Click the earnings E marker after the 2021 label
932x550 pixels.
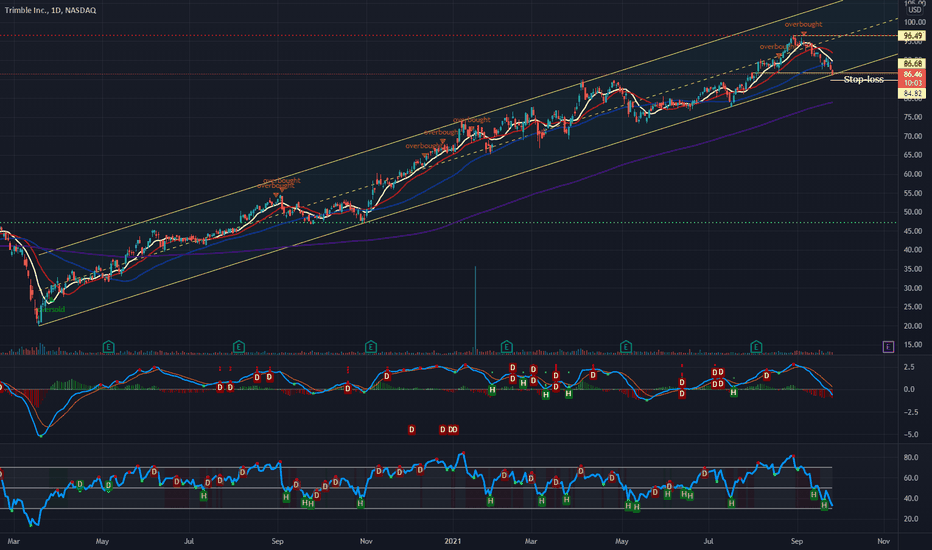[506, 347]
